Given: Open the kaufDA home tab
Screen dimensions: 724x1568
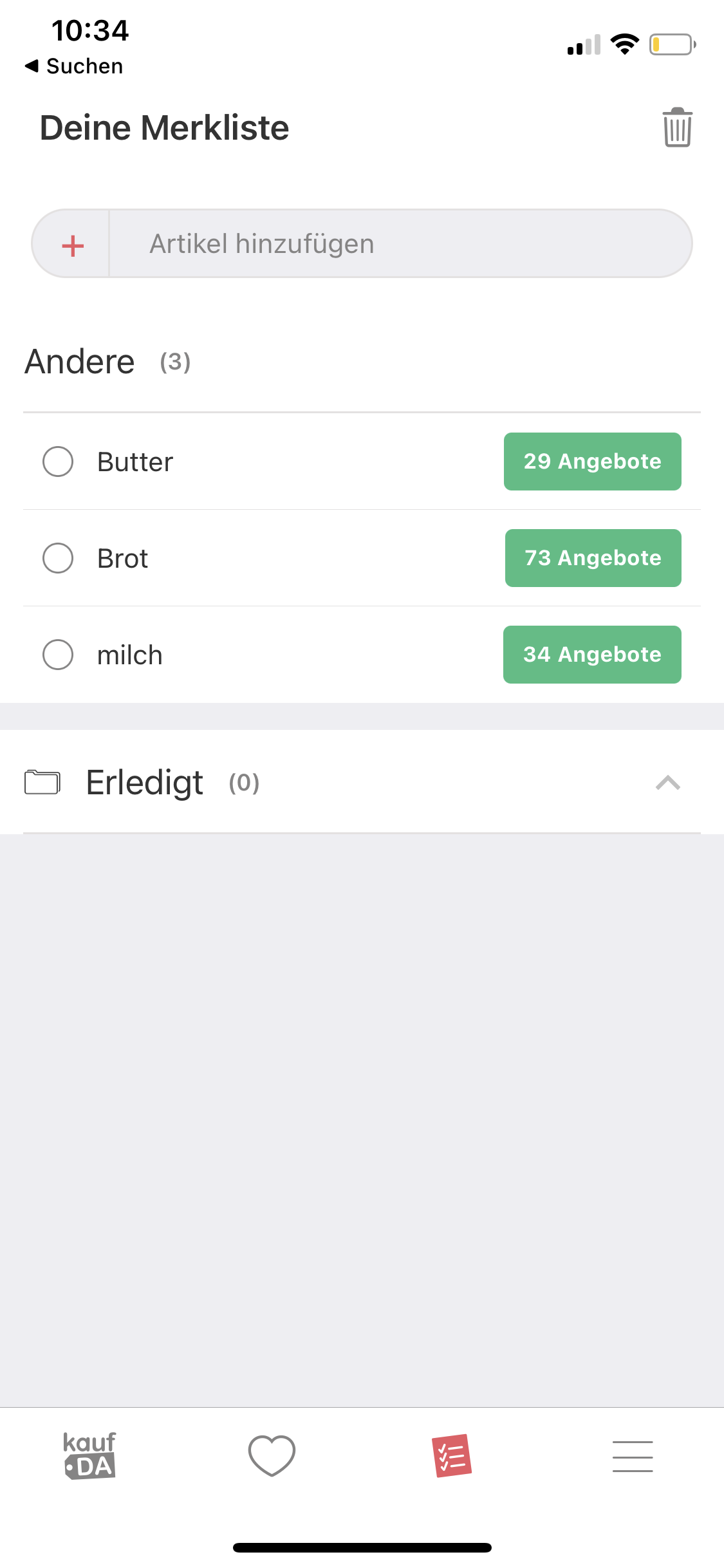Looking at the screenshot, I should (90, 1455).
